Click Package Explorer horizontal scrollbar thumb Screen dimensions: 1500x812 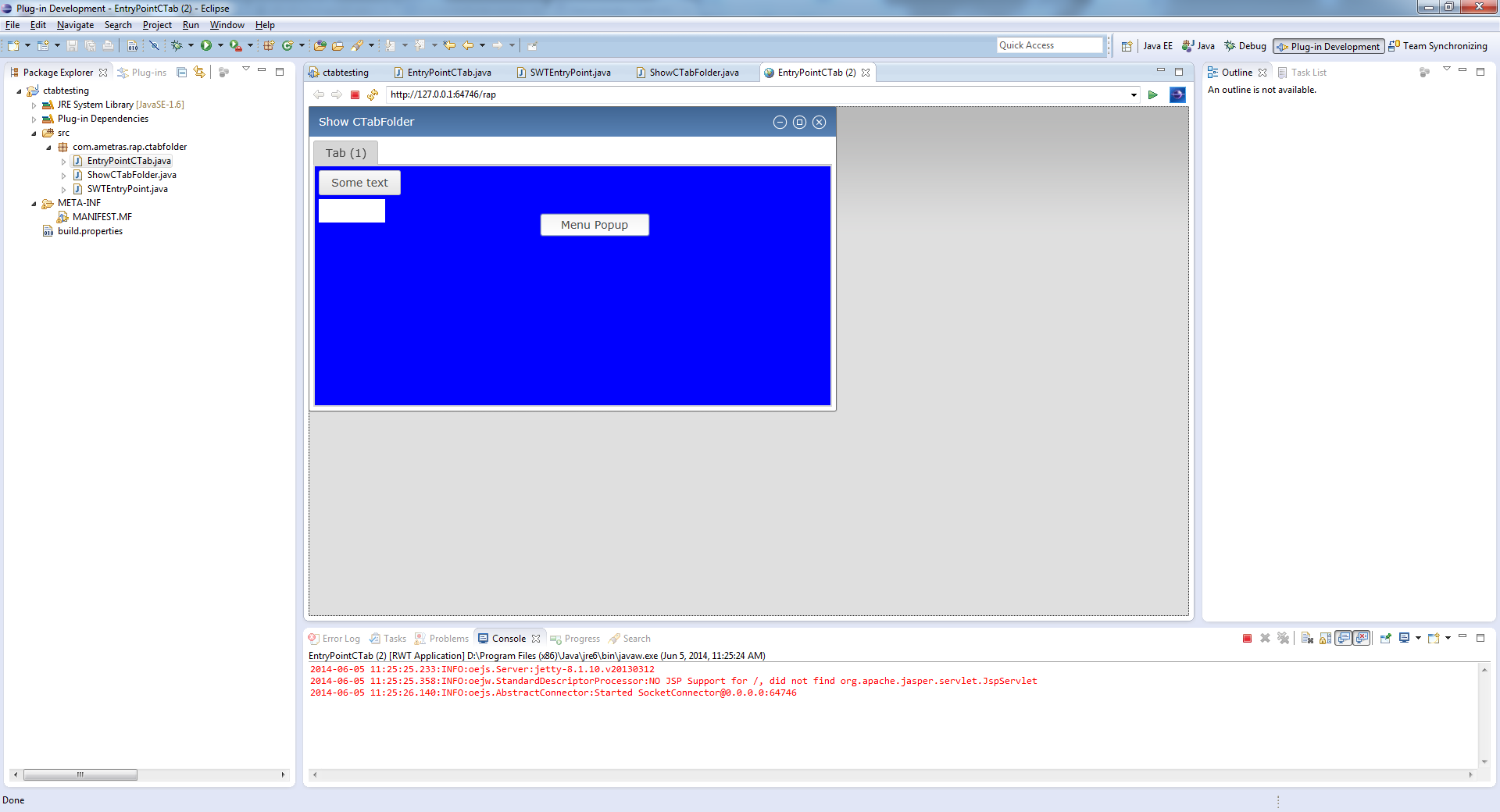[x=80, y=775]
